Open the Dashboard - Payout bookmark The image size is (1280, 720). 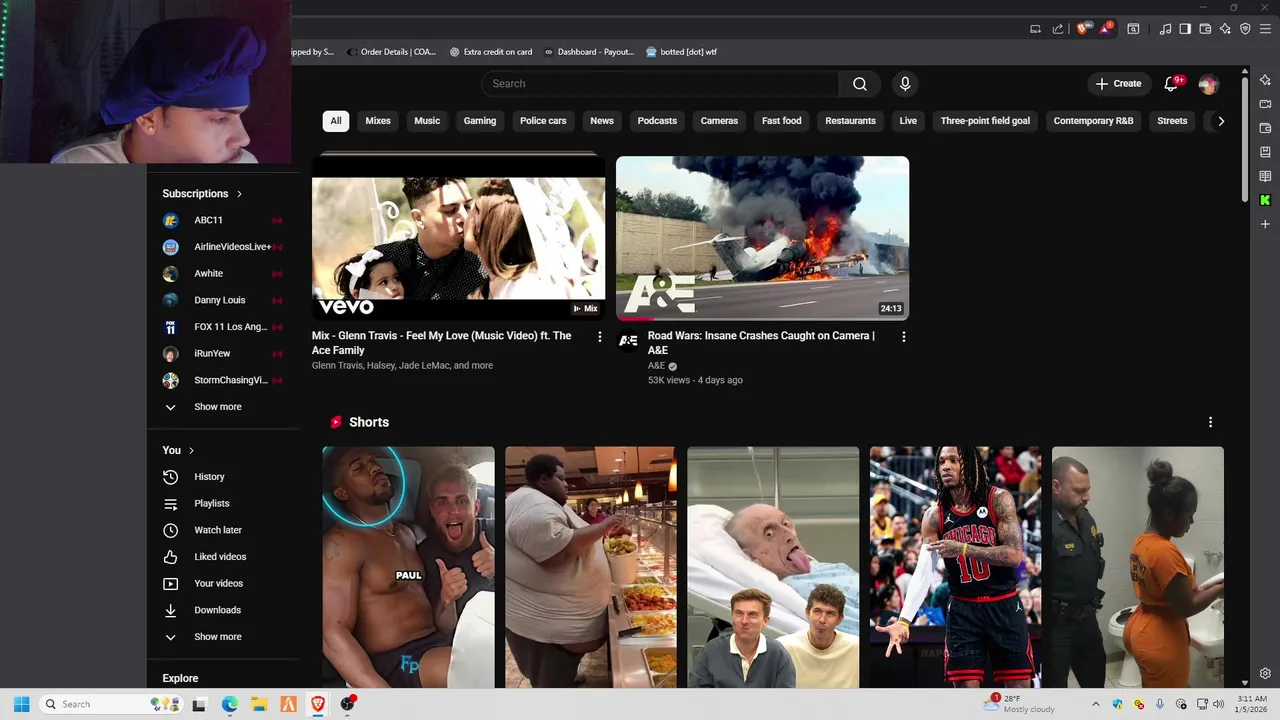click(589, 52)
